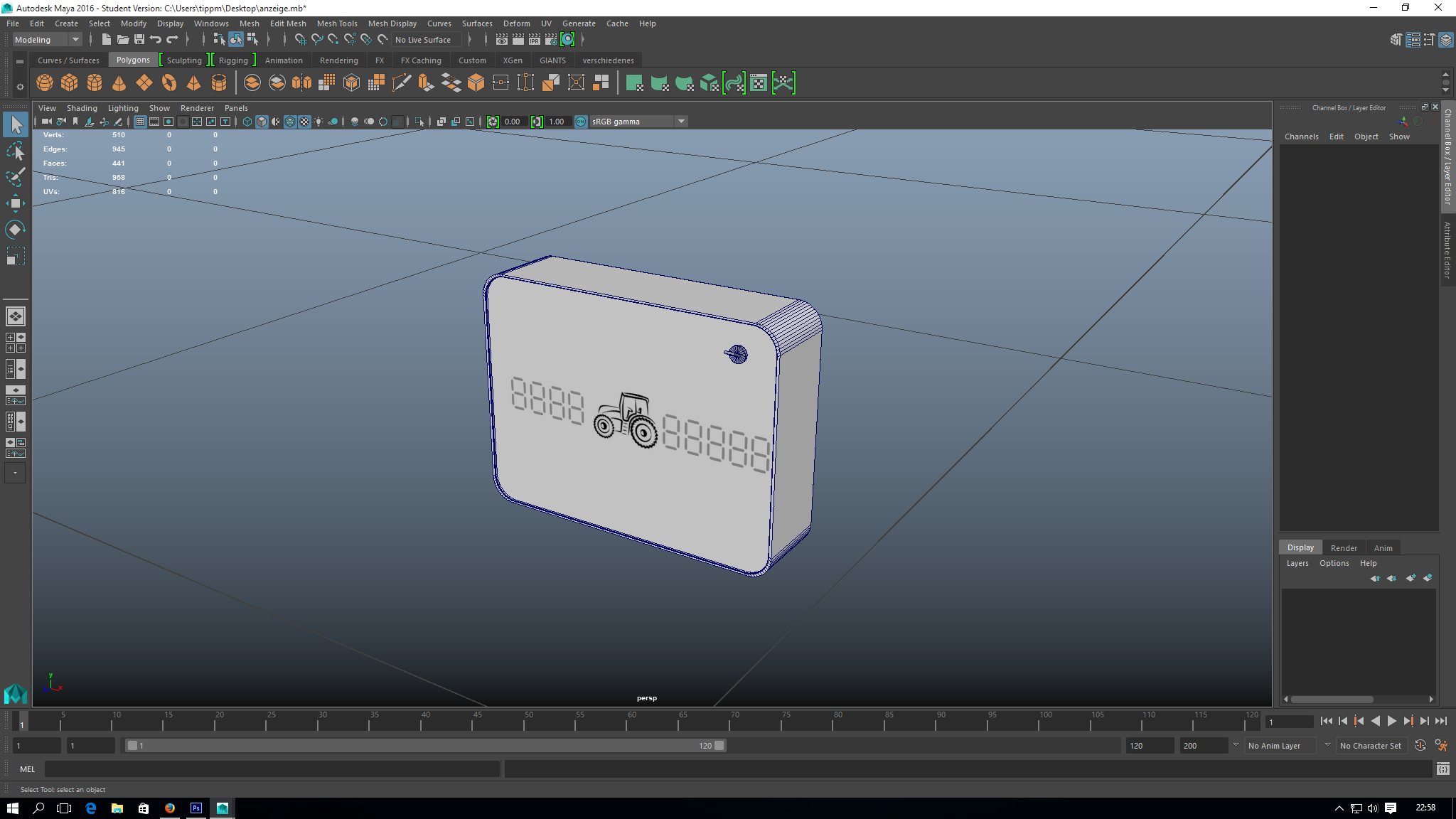Create a polygon torus from the shelf

(x=169, y=83)
